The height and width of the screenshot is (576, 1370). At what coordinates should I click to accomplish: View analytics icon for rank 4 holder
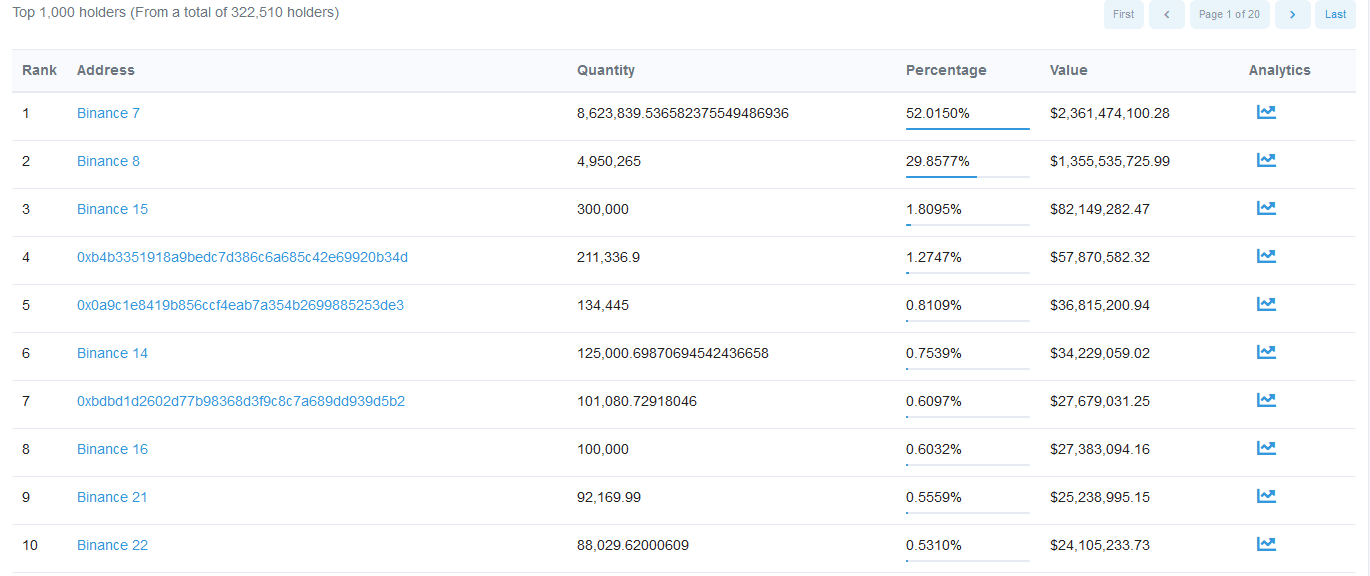[1266, 257]
